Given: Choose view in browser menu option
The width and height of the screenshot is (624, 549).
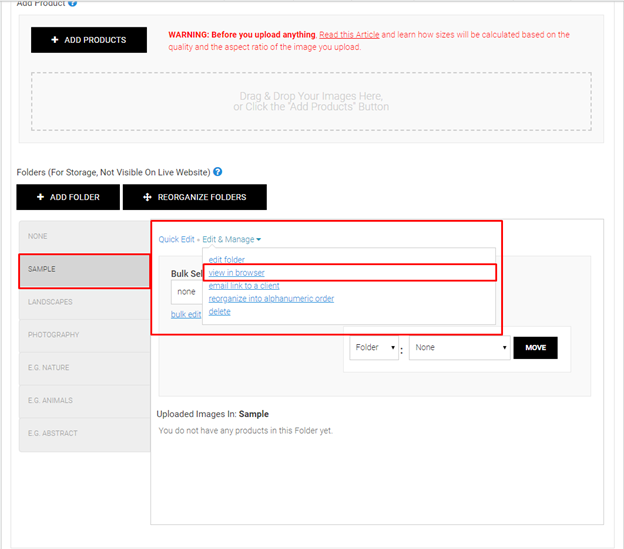Looking at the screenshot, I should 236,273.
